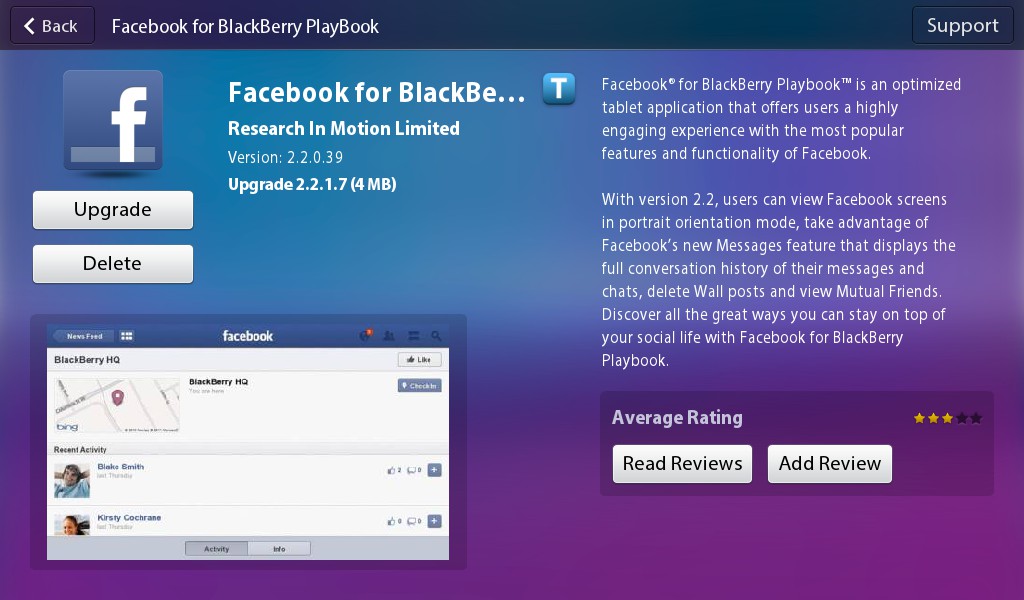Click the average rating stars
Viewport: 1024px width, 600px height.
point(946,418)
